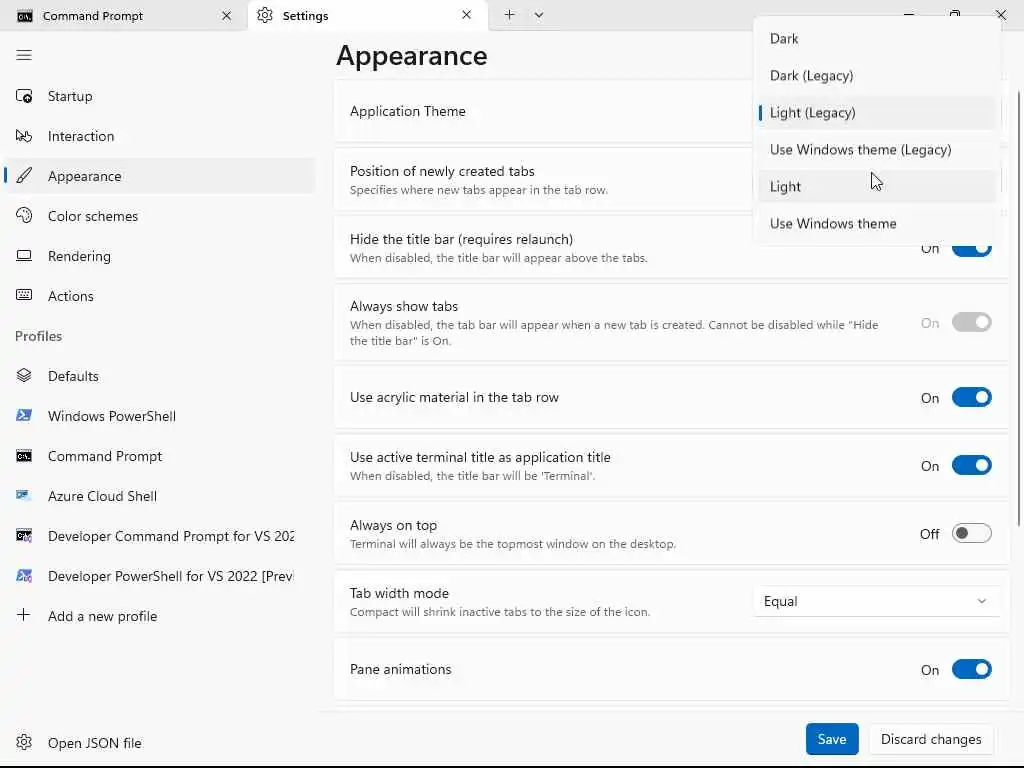
Task: Open Color schemes settings page
Action: 159,216
